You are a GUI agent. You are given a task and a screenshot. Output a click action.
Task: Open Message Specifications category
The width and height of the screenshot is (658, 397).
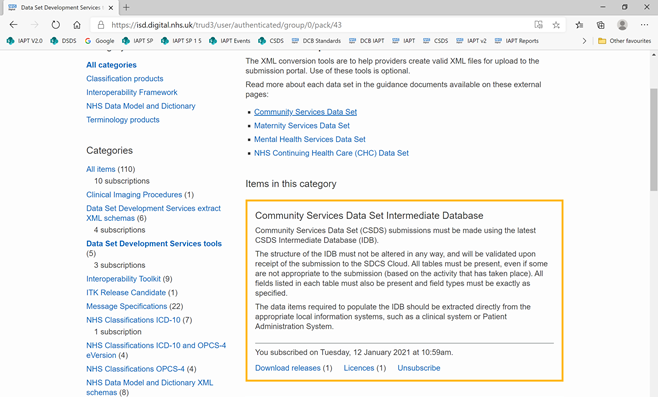click(127, 306)
